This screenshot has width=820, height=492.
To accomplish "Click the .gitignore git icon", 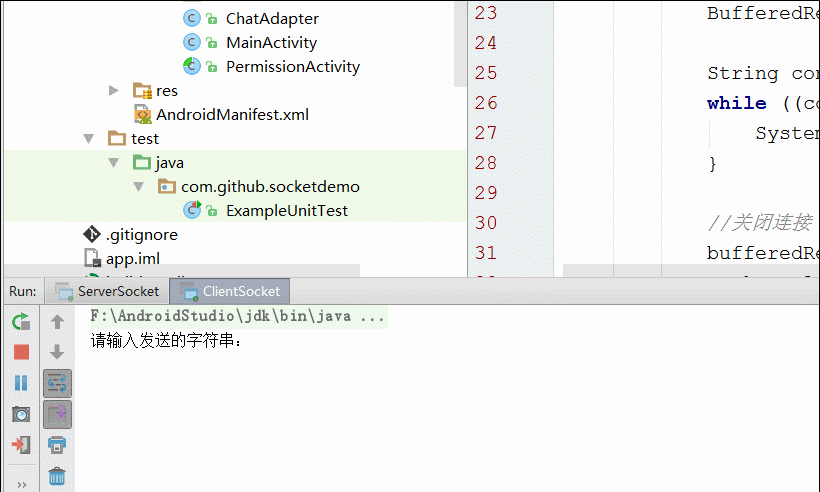I will [x=92, y=234].
